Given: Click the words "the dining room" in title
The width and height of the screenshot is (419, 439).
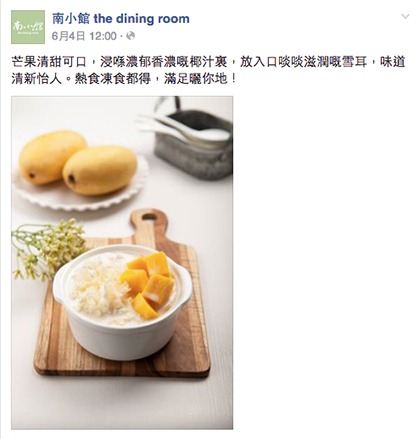Looking at the screenshot, I should pyautogui.click(x=142, y=19).
